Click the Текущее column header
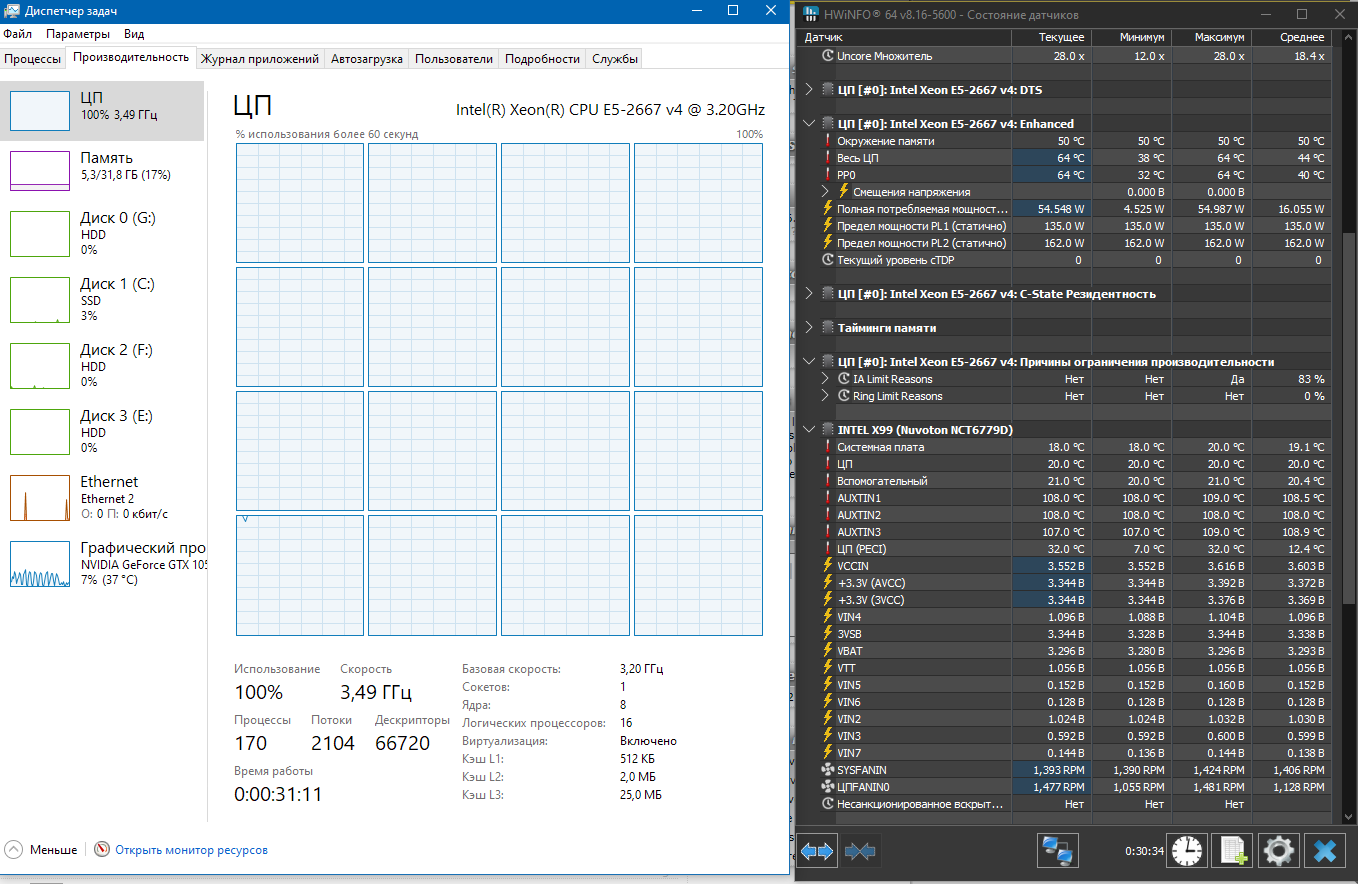The image size is (1358, 884). coord(1051,37)
